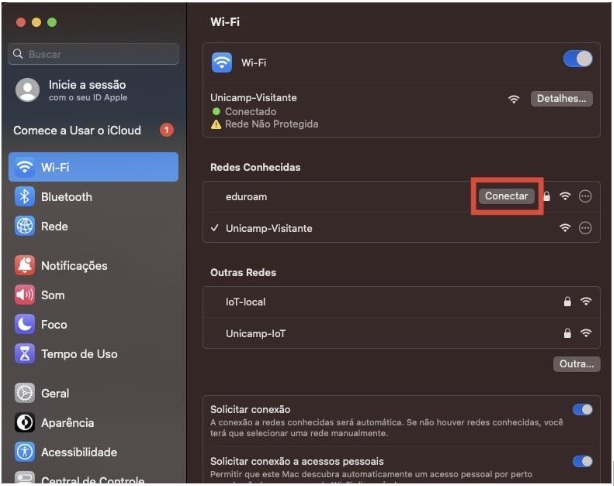Click the Wi-Fi icon in the sidebar
The height and width of the screenshot is (486, 614).
24,167
